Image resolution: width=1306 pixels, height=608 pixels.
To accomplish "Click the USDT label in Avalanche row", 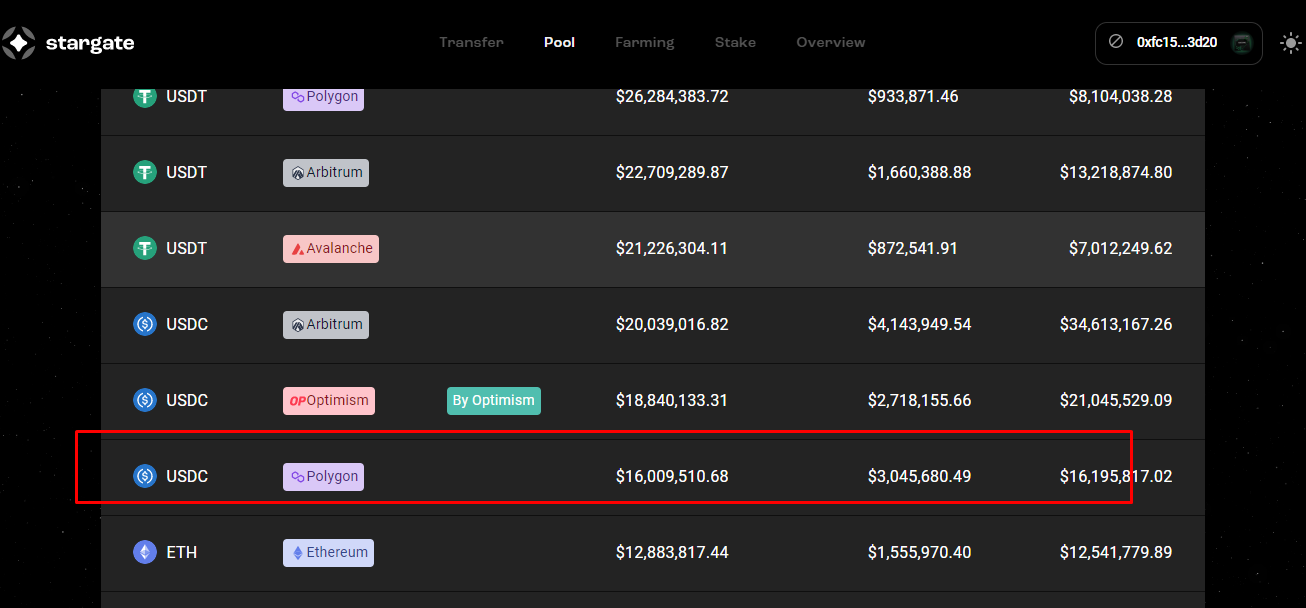I will (x=187, y=248).
